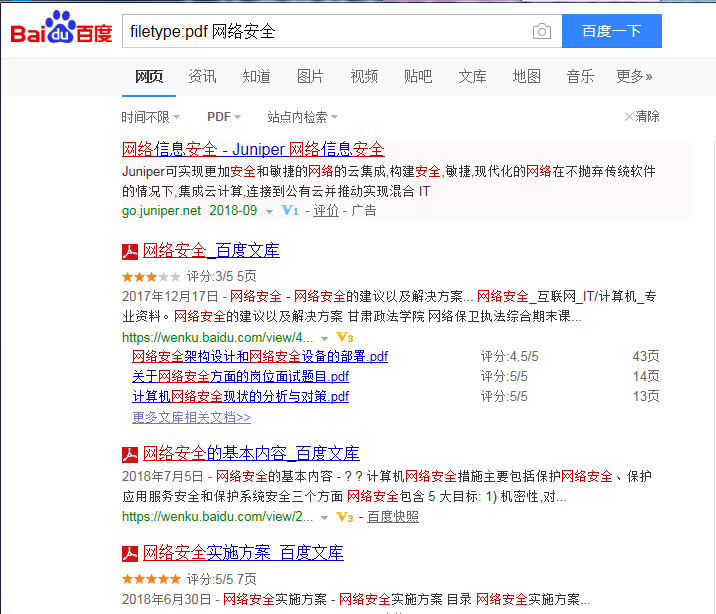Screen dimensions: 716x614
Task: Click the 14页 page count
Action: [x=646, y=377]
